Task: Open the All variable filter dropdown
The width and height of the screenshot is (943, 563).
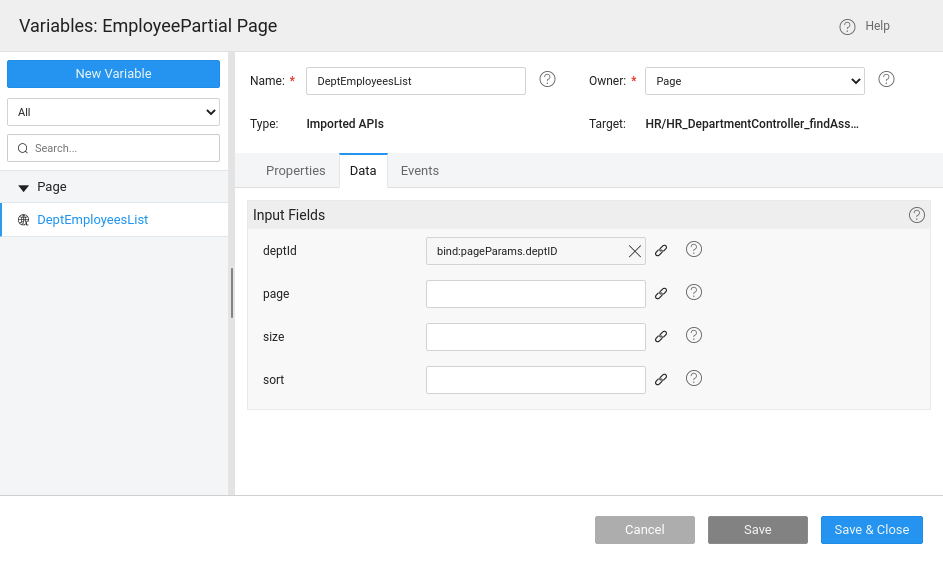Action: pos(113,112)
